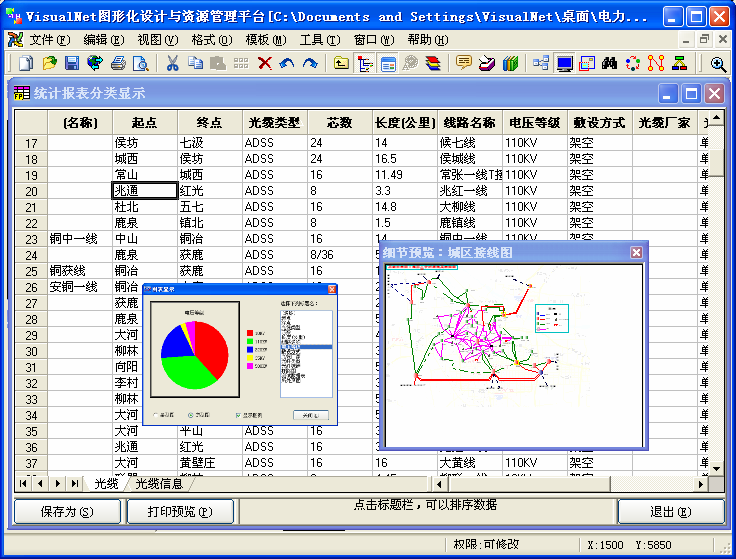The width and height of the screenshot is (736, 559).
Task: Click the vertical scrollbar down arrow of the table
Action: click(x=714, y=467)
